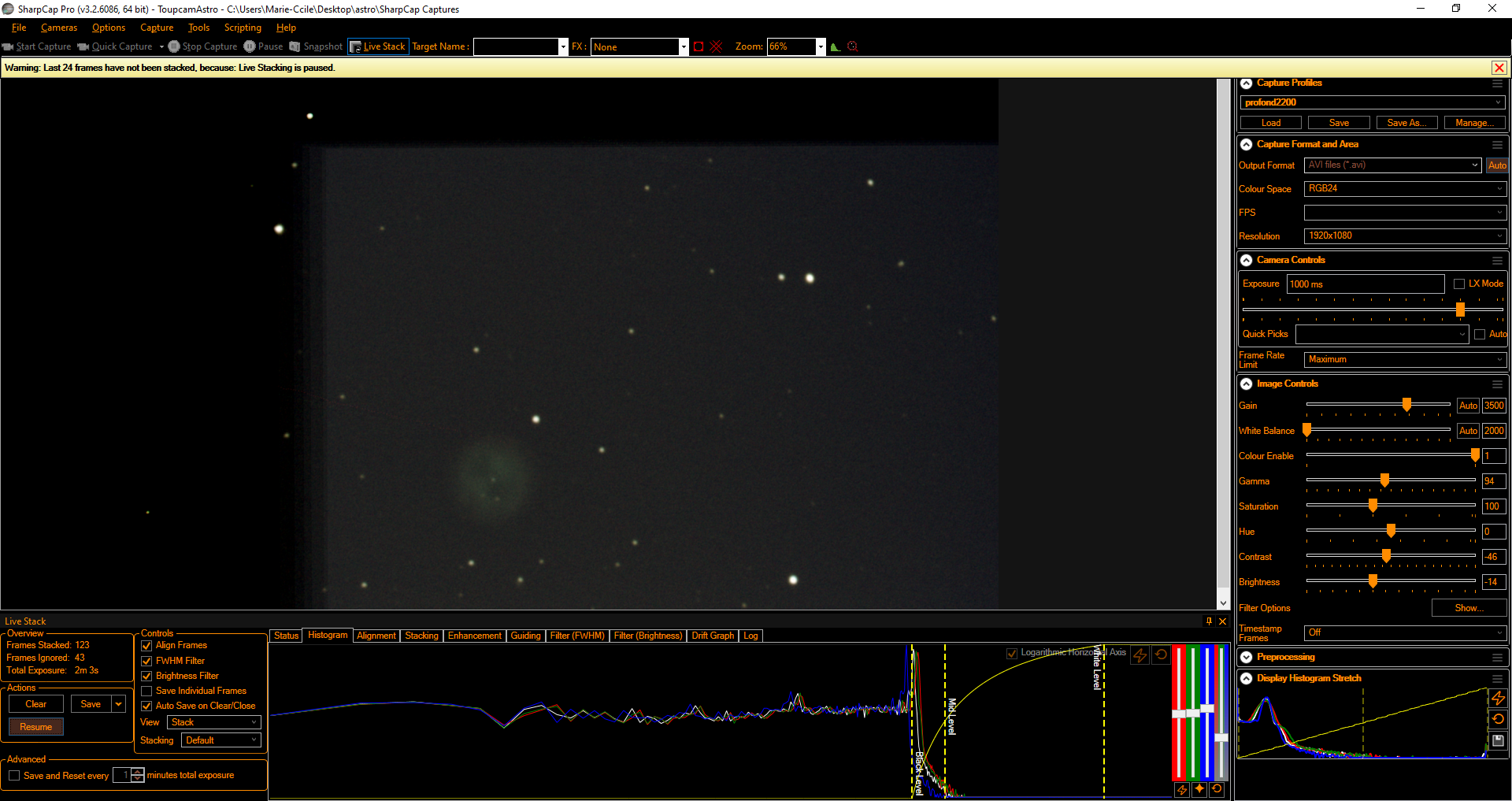The width and height of the screenshot is (1512, 801).
Task: Reset live stack histogram stretch circular arrow
Action: pos(1161,655)
